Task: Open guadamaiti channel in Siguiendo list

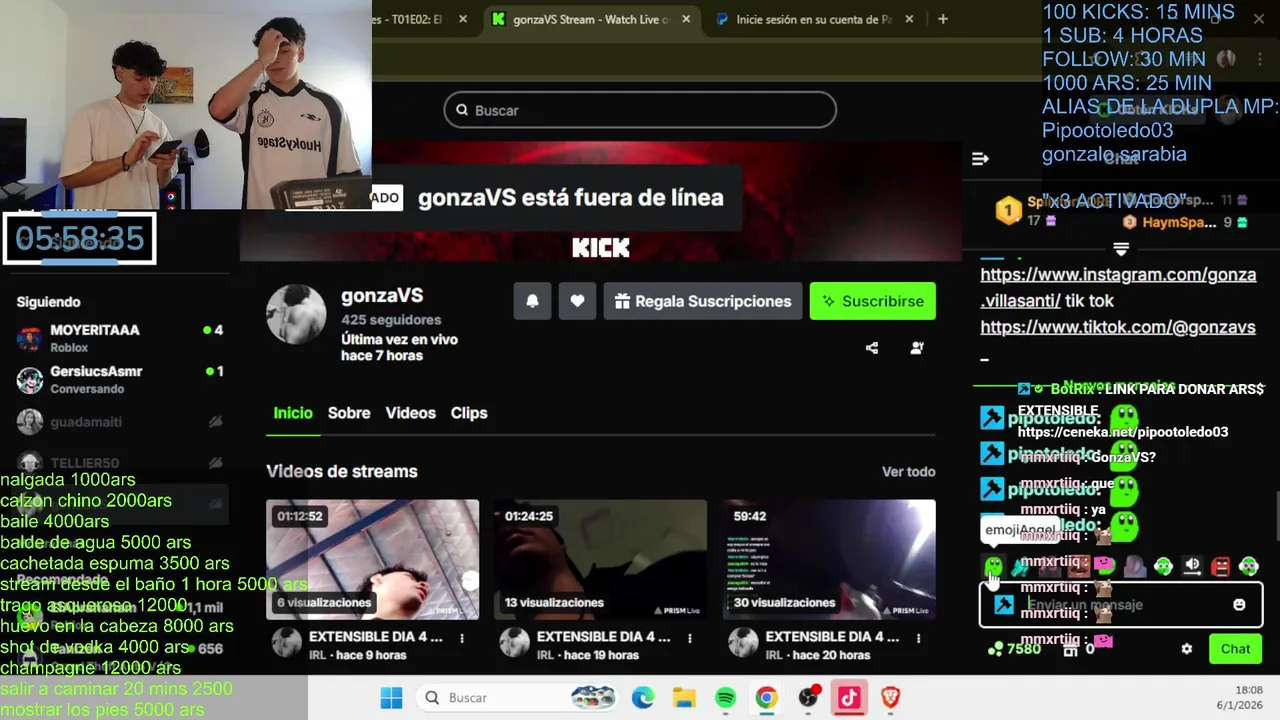Action: coord(120,422)
